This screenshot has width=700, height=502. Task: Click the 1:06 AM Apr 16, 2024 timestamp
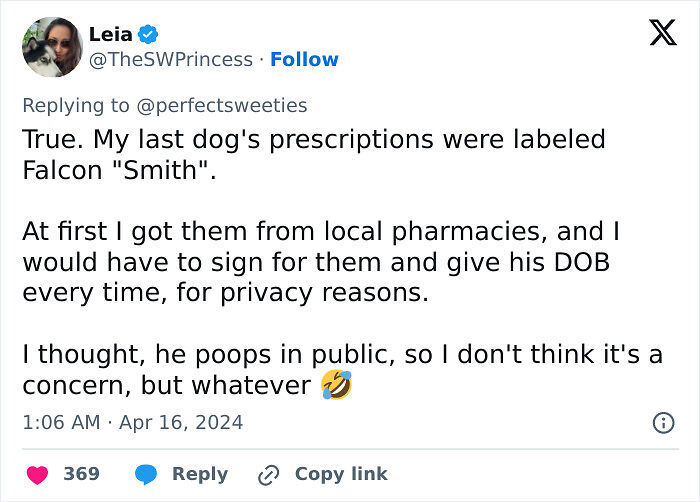click(132, 423)
